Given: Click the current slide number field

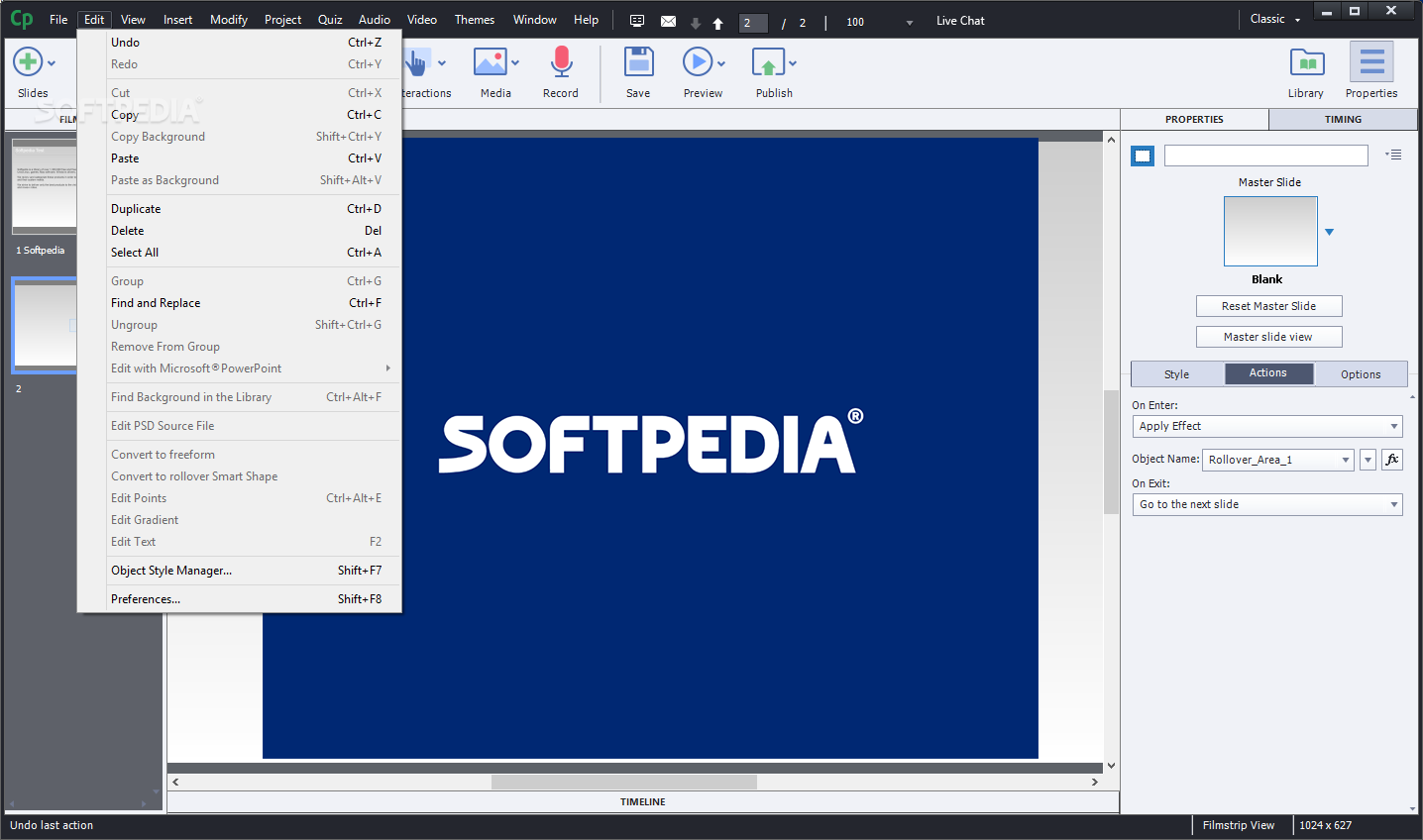Looking at the screenshot, I should click(753, 23).
